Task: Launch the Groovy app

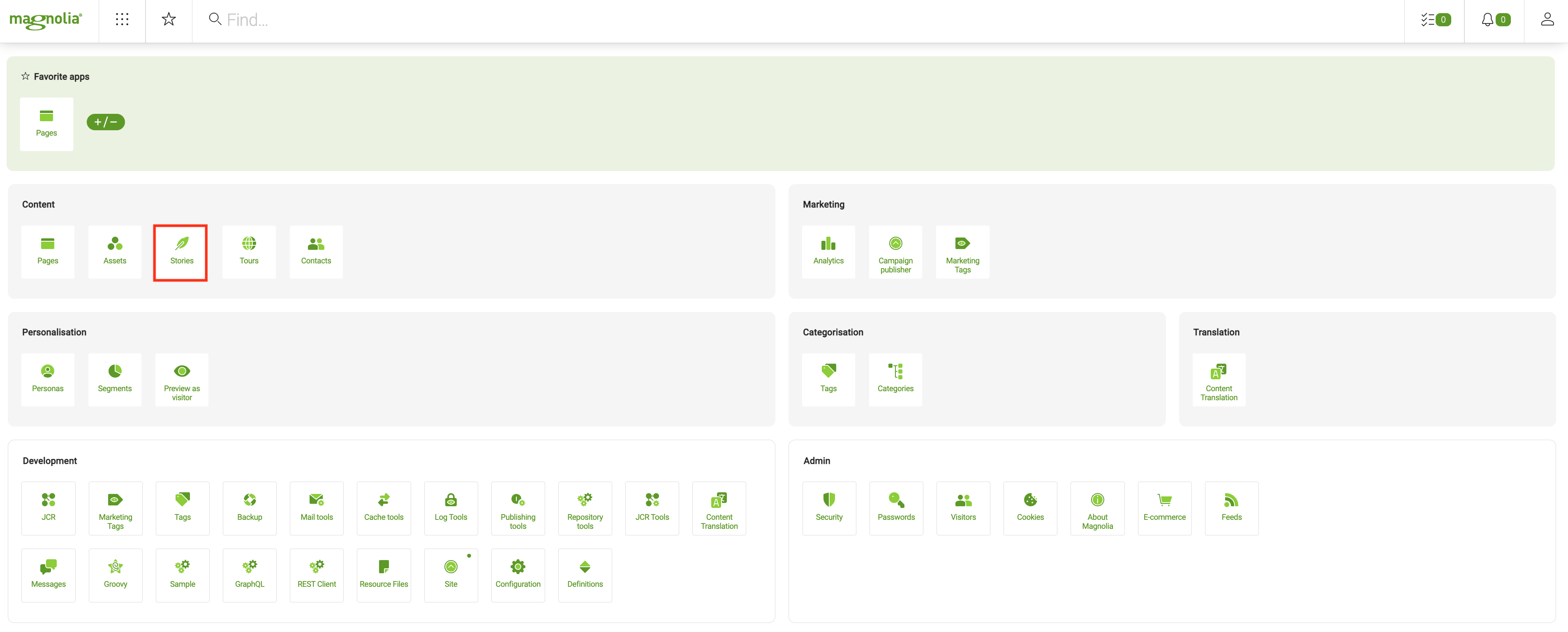Action: click(x=116, y=575)
